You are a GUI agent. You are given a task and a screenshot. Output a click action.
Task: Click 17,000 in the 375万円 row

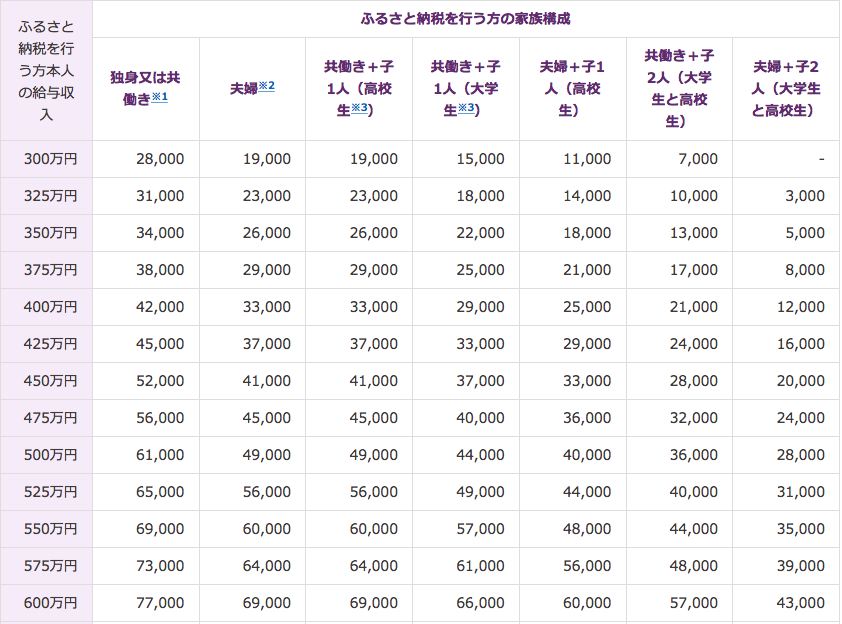click(693, 270)
